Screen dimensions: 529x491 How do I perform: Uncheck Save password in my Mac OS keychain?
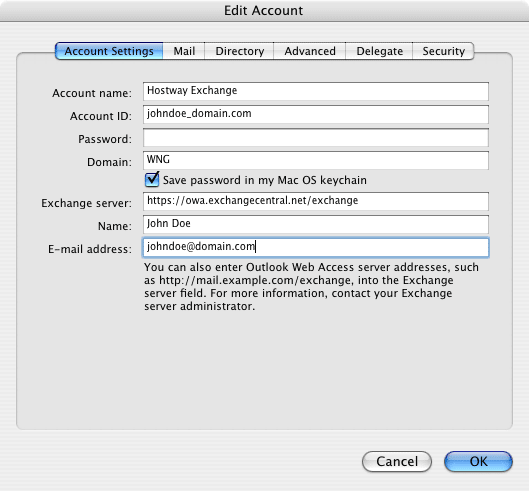click(x=152, y=180)
